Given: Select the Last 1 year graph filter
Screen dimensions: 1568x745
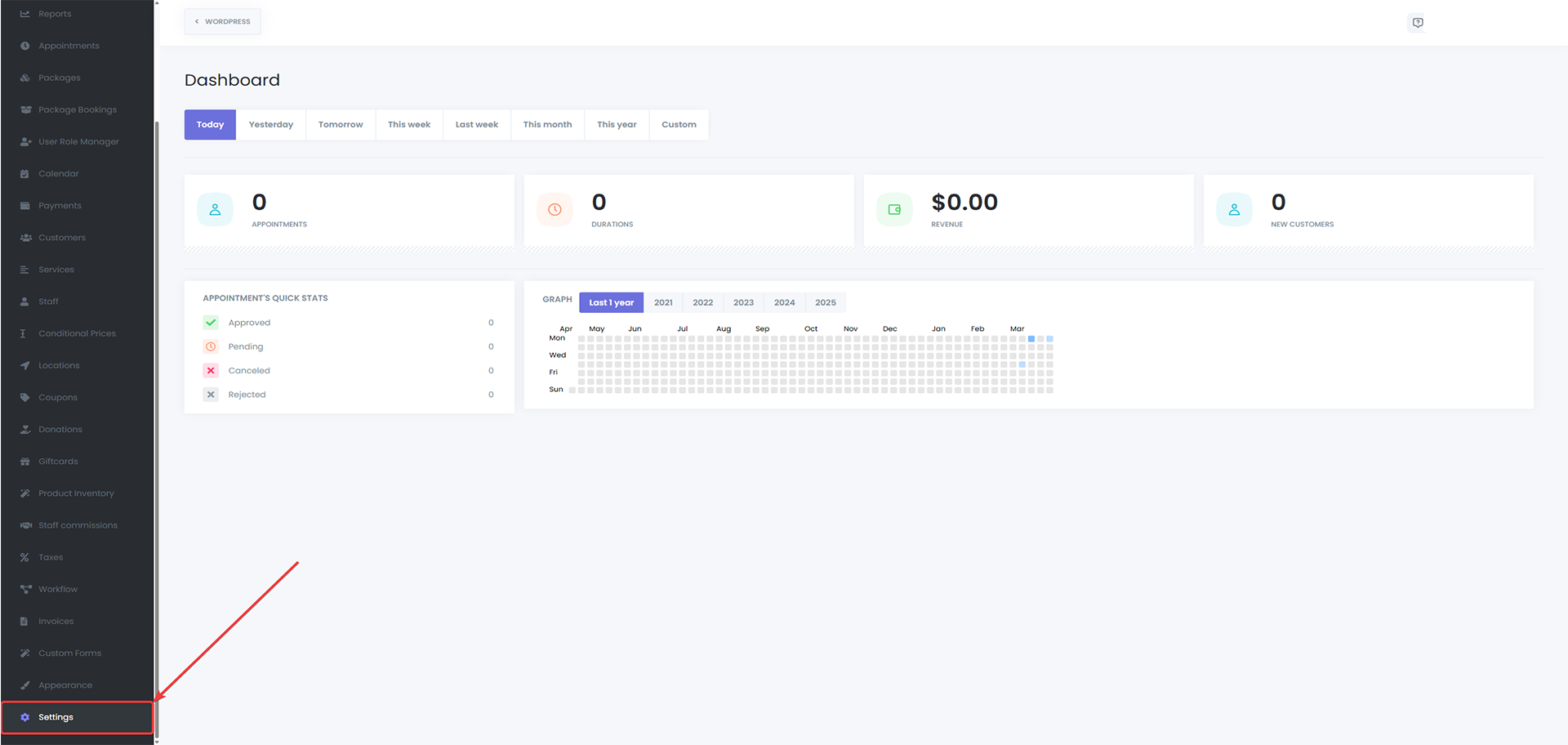Looking at the screenshot, I should click(x=611, y=303).
